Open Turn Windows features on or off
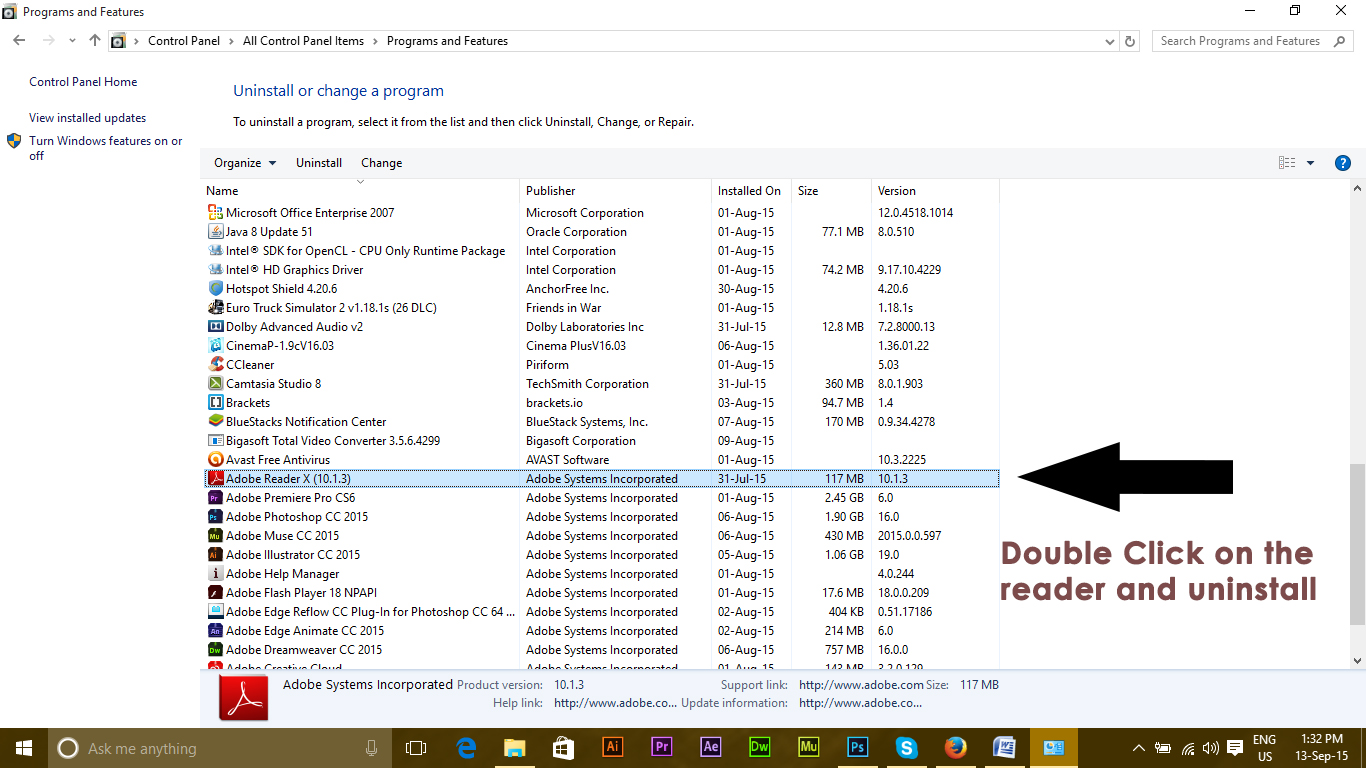 point(105,148)
